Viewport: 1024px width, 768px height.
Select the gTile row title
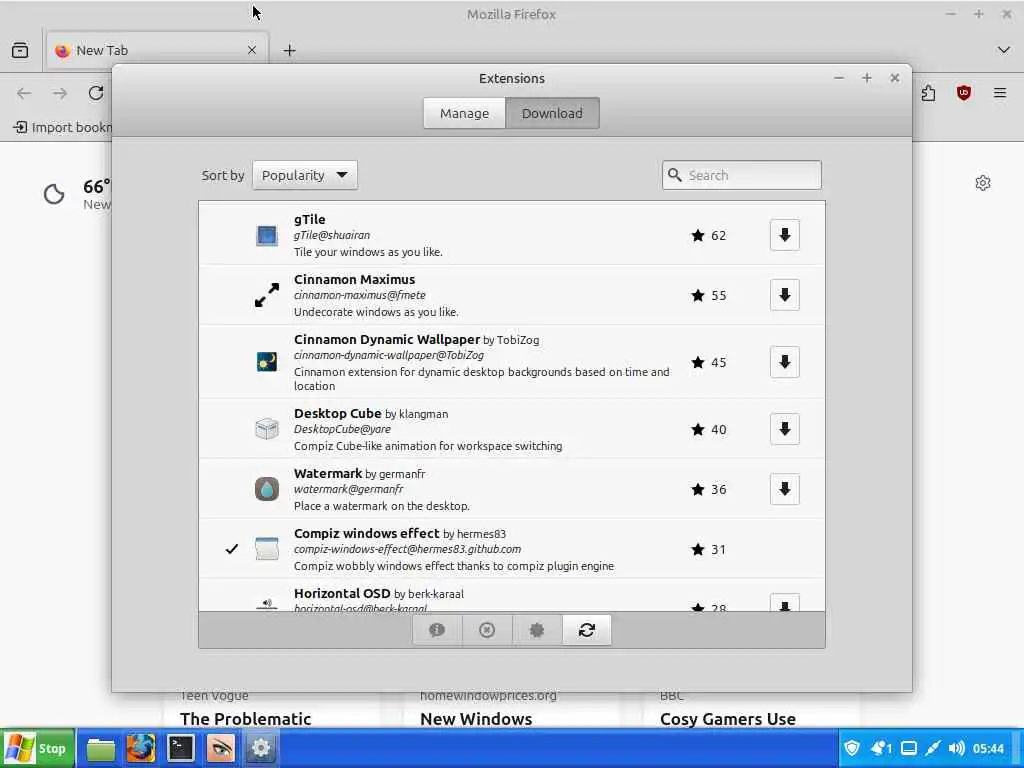310,219
